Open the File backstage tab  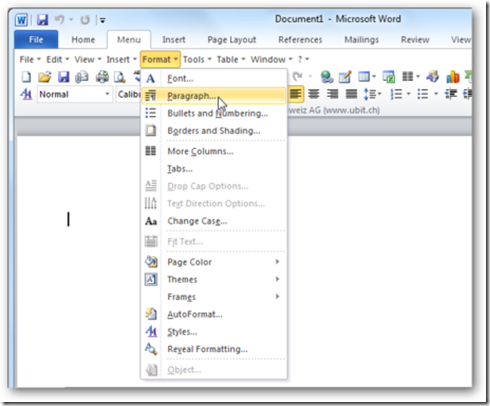[36, 40]
